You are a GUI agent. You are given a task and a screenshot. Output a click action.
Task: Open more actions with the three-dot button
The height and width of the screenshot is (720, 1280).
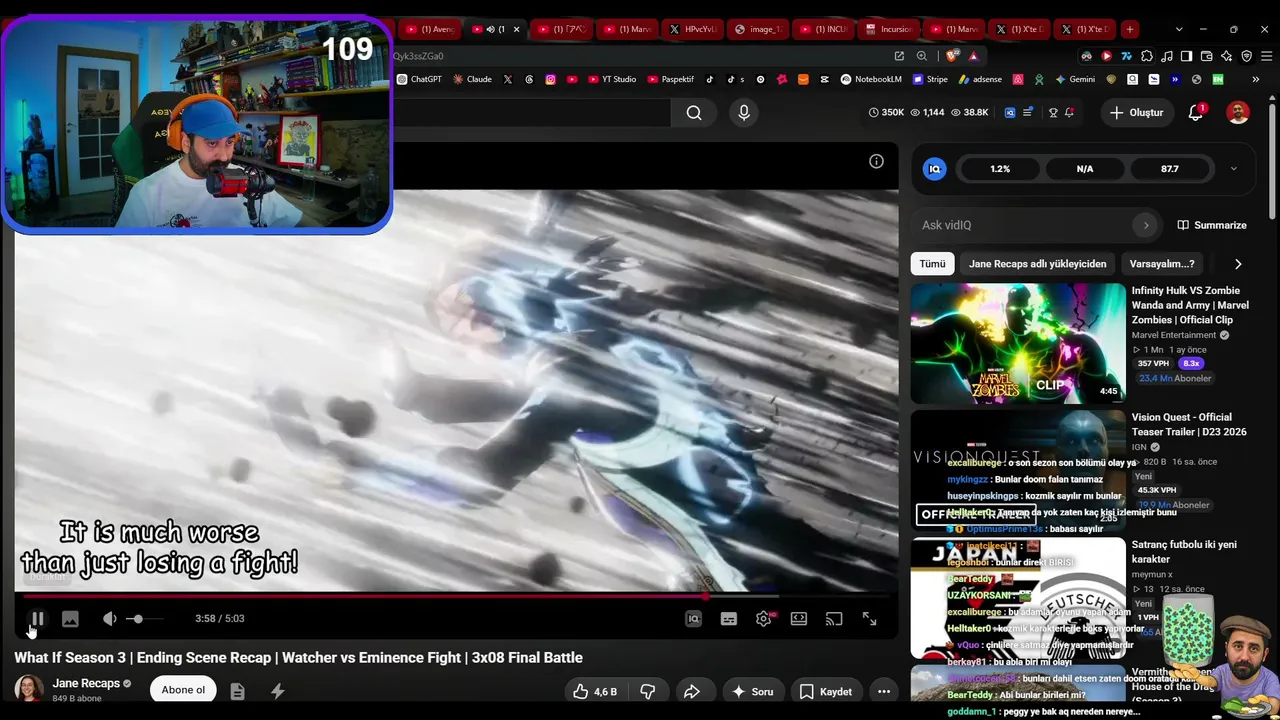pos(883,691)
